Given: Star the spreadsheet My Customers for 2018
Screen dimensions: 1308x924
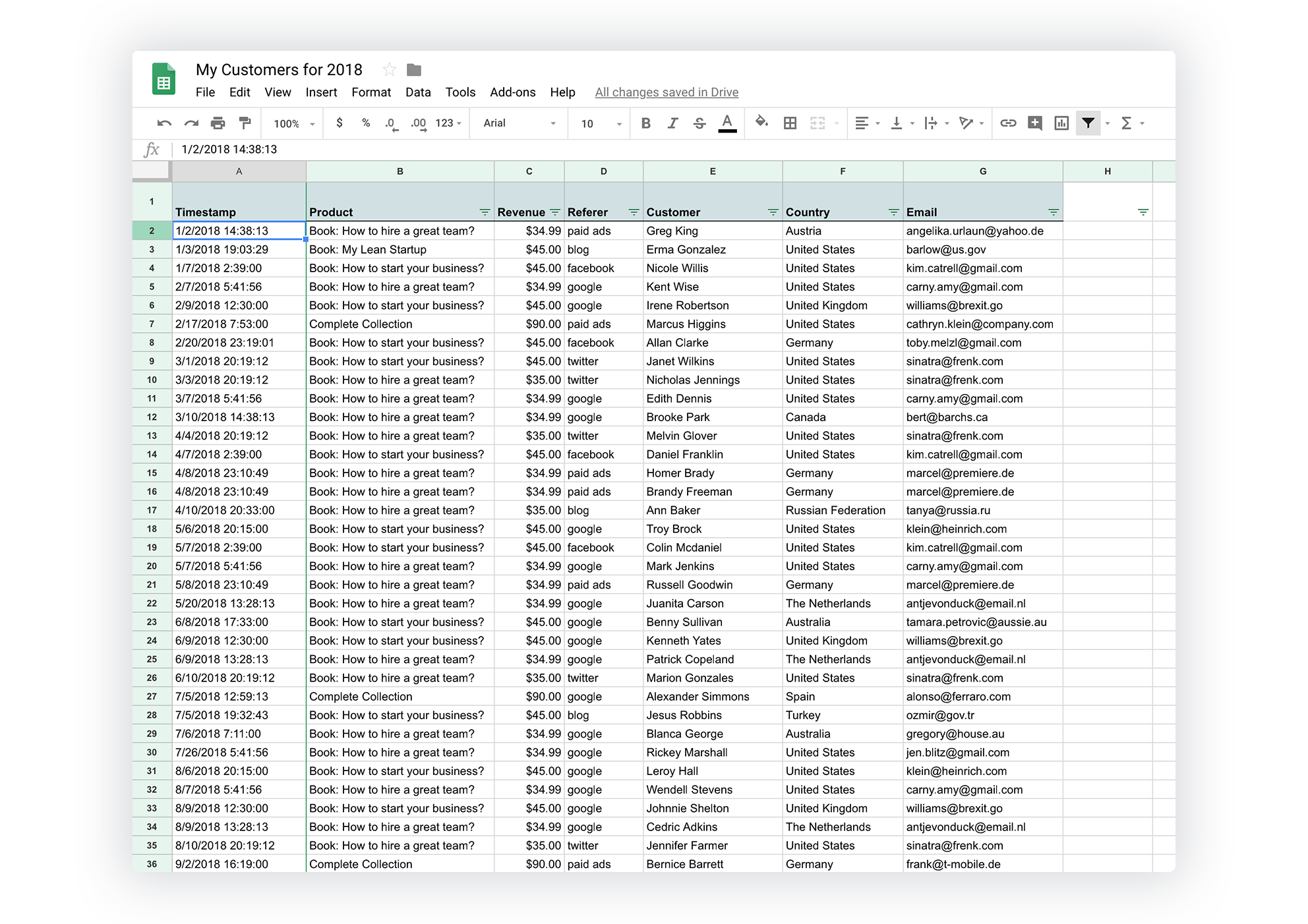Looking at the screenshot, I should [389, 70].
